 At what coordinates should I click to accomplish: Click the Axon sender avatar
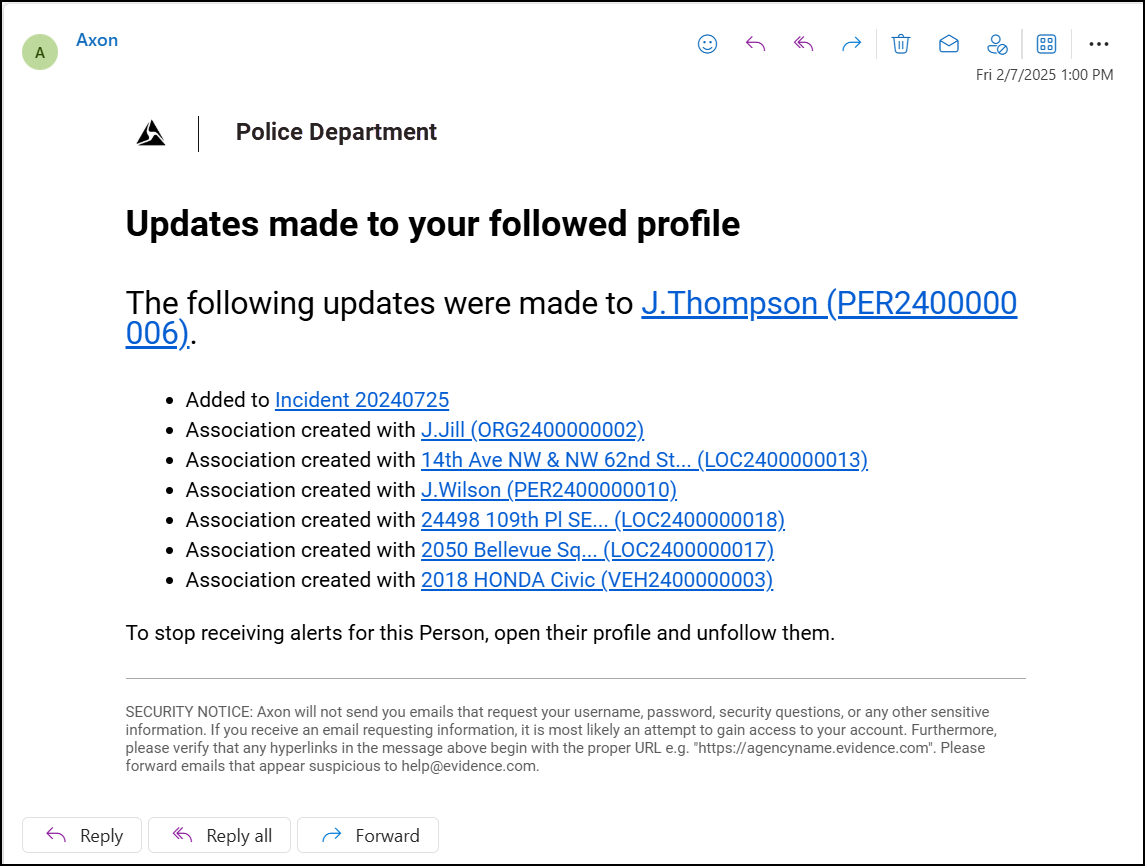coord(40,51)
